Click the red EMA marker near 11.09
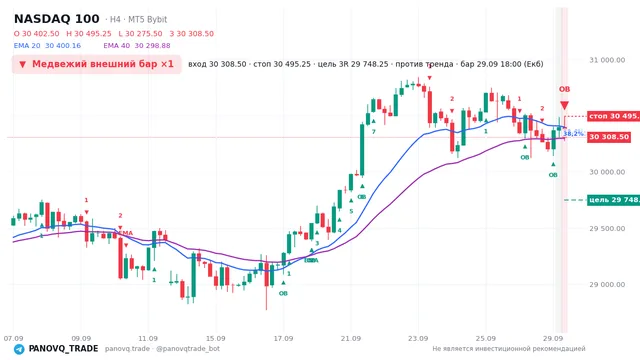This screenshot has height=360, width=640. coord(126,233)
